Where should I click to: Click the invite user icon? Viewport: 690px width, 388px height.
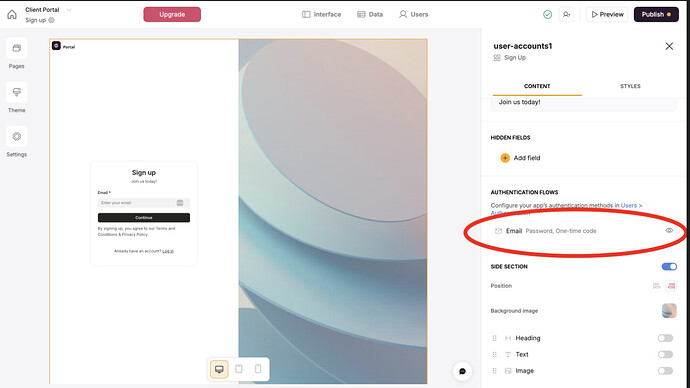click(566, 15)
